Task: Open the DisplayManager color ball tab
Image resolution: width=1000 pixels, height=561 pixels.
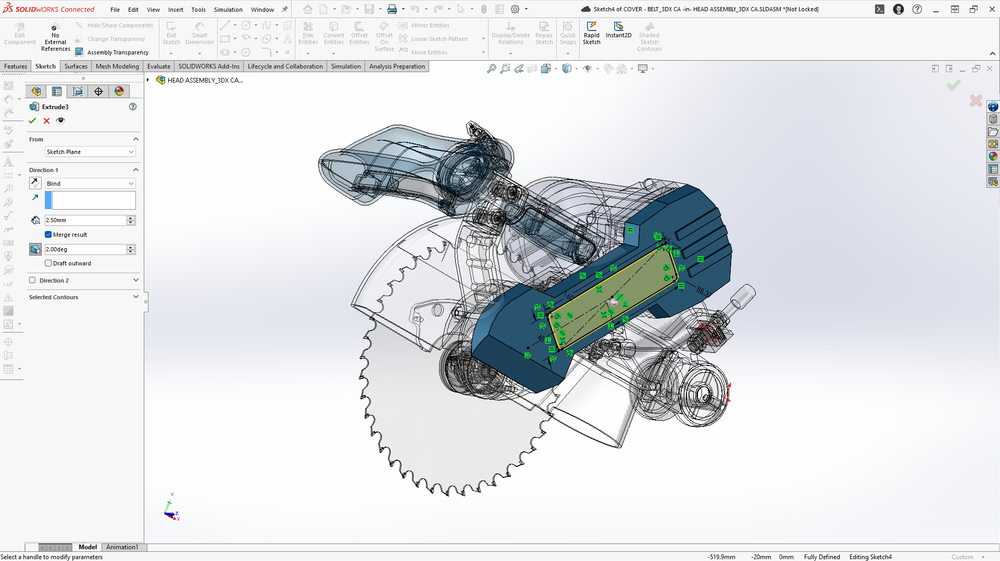Action: pyautogui.click(x=119, y=91)
